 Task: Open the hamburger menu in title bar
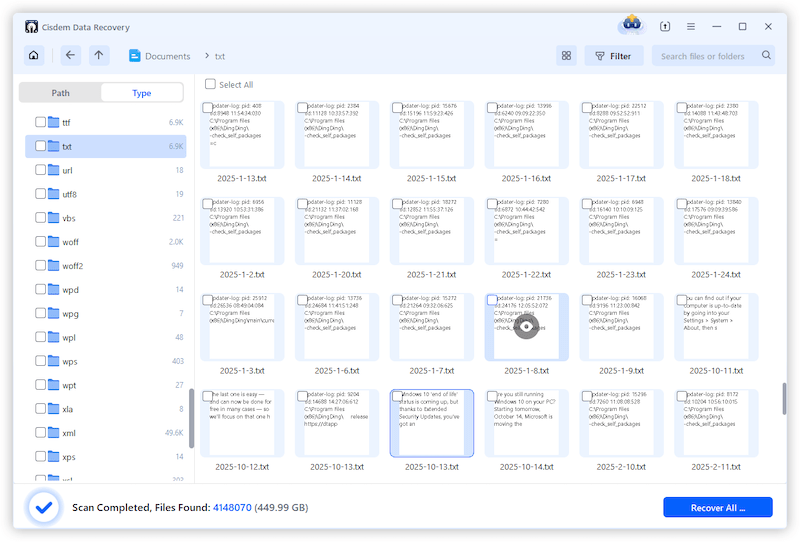tap(691, 26)
